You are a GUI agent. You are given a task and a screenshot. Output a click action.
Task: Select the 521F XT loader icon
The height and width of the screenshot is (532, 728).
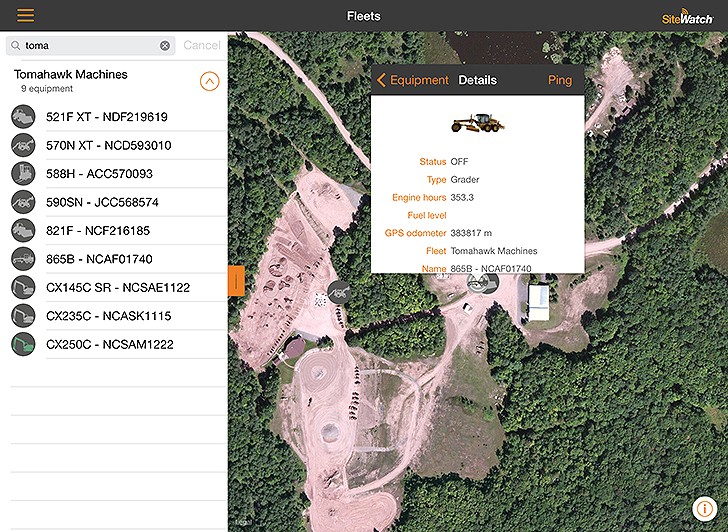point(23,117)
